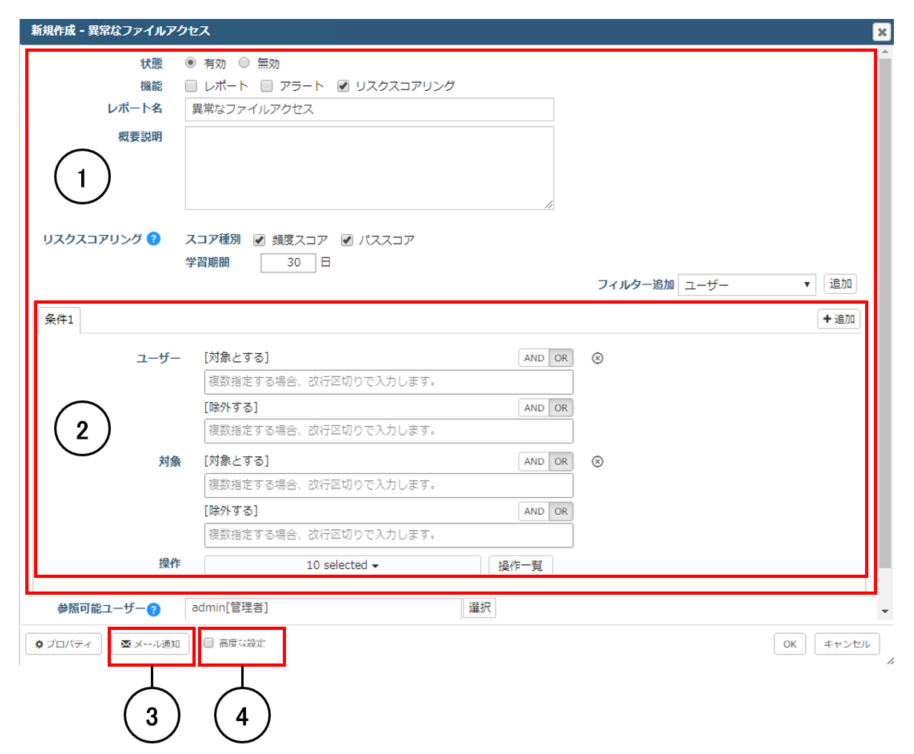Select the 条件1 tab
The image size is (914, 754).
(59, 320)
